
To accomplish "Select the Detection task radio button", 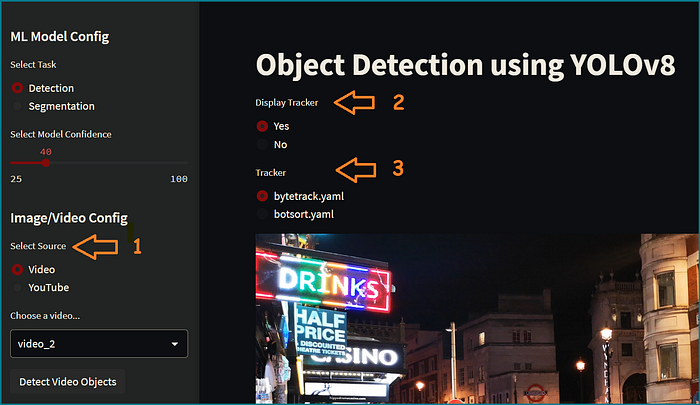I will [17, 88].
